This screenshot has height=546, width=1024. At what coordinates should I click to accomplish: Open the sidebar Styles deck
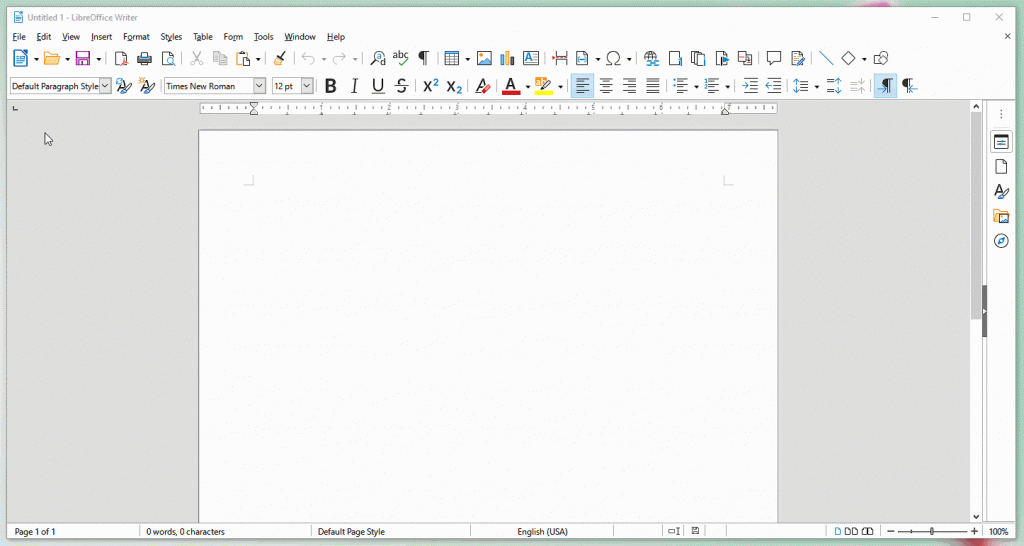click(1001, 191)
